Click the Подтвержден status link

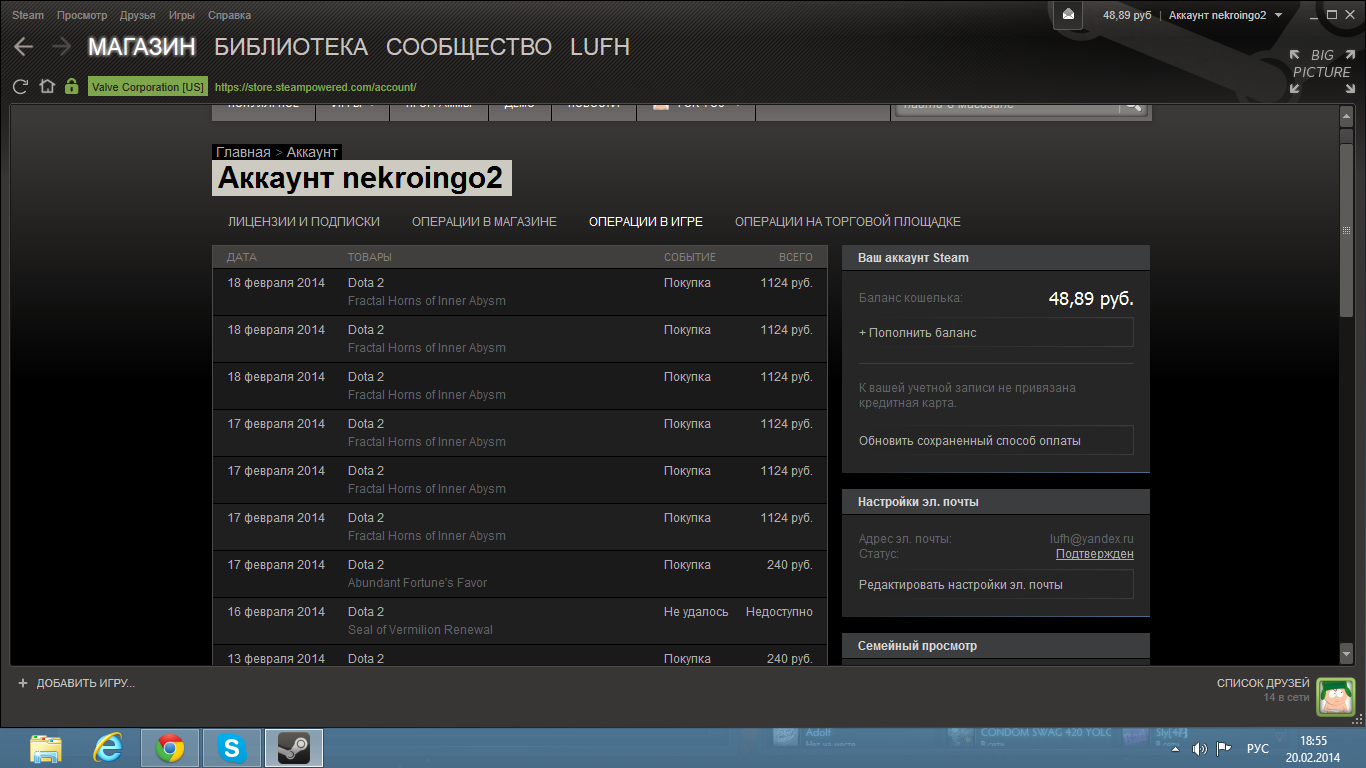pyautogui.click(x=1095, y=554)
